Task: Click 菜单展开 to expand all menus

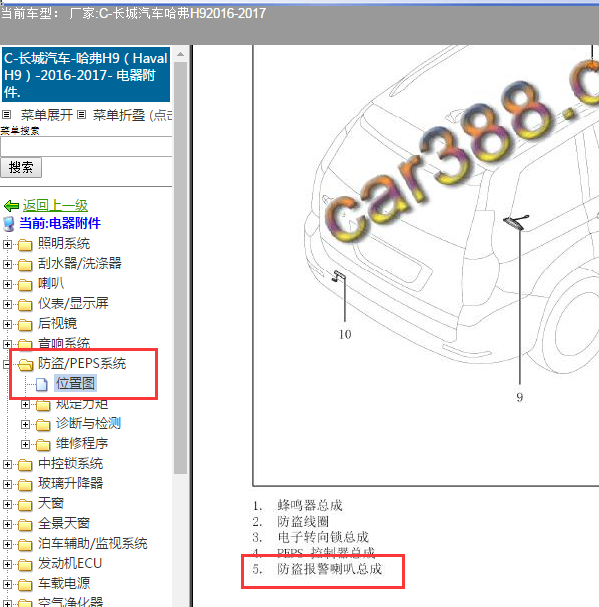Action: 47,115
